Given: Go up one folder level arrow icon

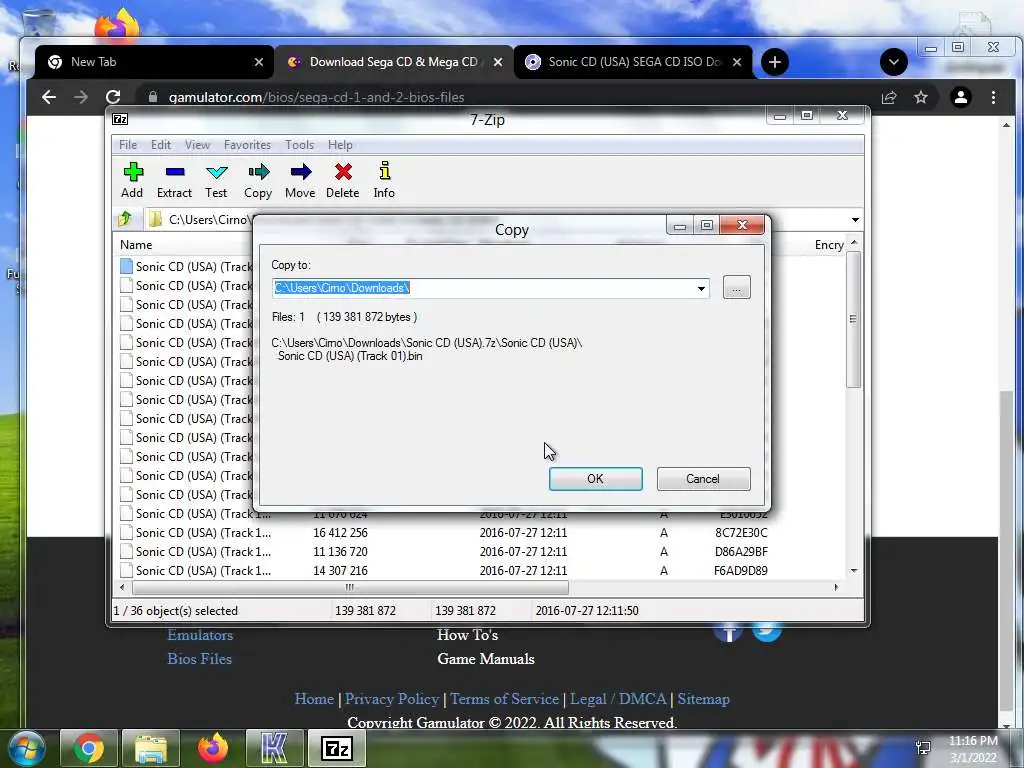Looking at the screenshot, I should coord(125,219).
